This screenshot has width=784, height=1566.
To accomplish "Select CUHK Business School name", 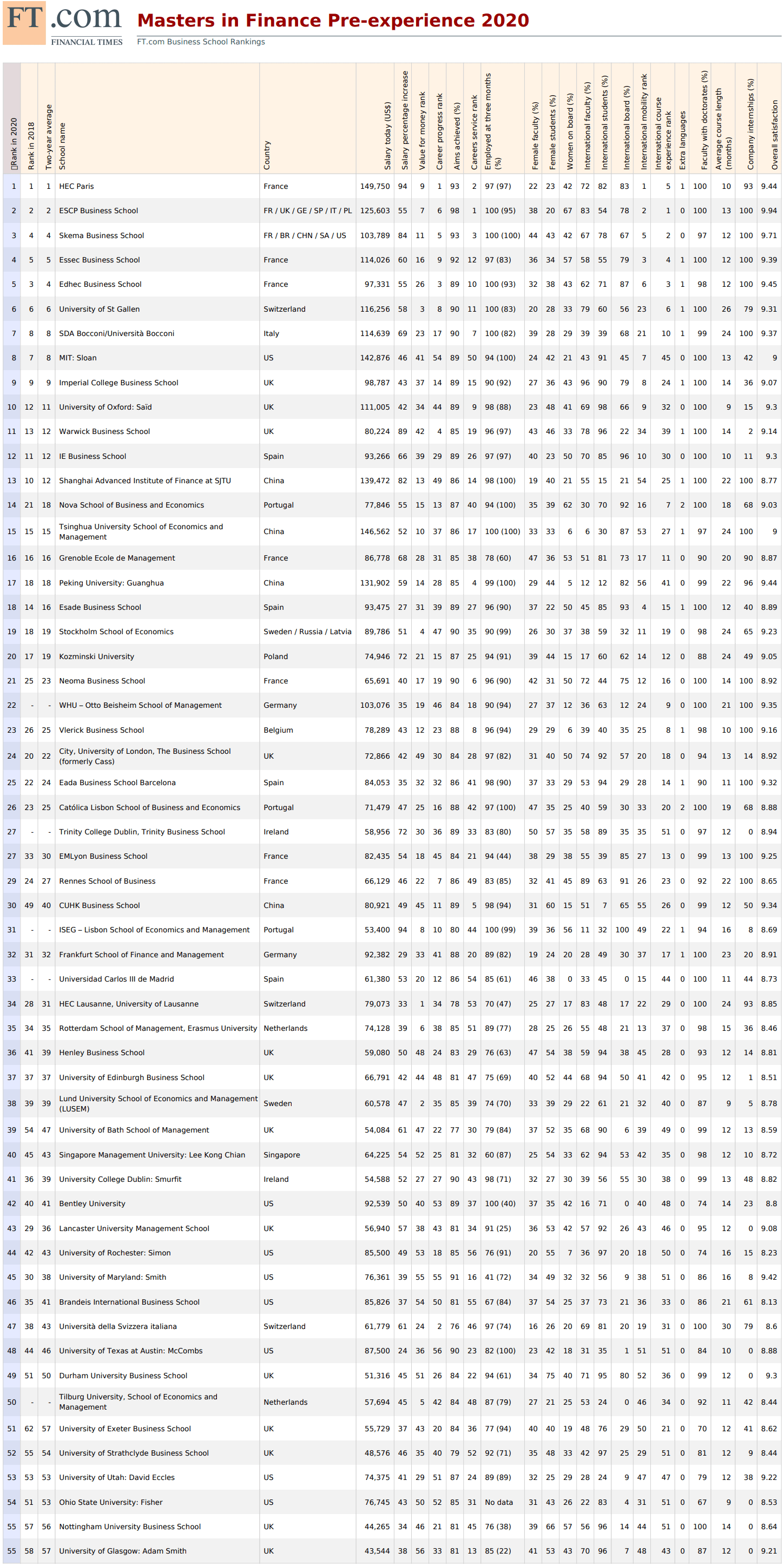I will (x=99, y=905).
